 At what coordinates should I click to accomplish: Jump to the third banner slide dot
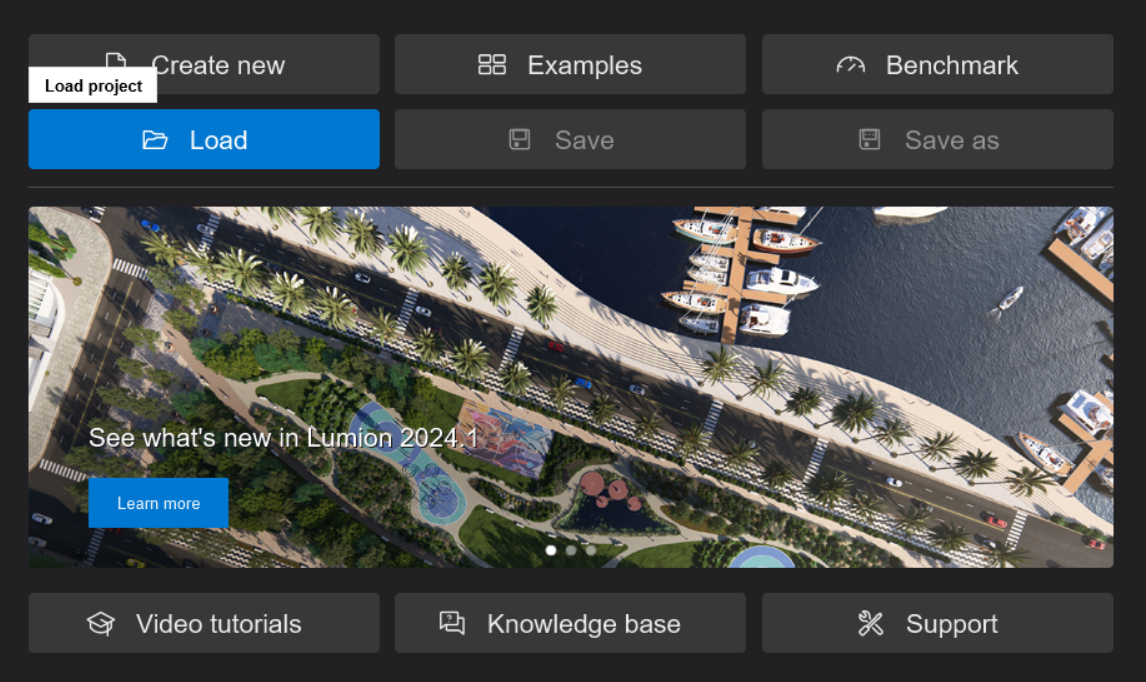[x=591, y=550]
